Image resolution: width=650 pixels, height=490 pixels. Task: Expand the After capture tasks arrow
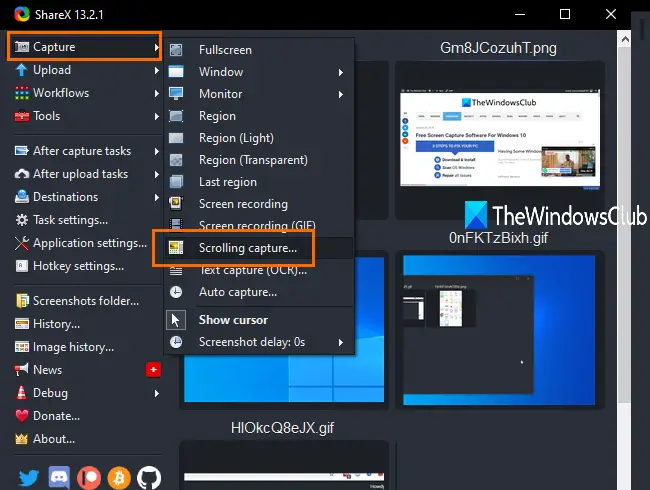pos(156,151)
